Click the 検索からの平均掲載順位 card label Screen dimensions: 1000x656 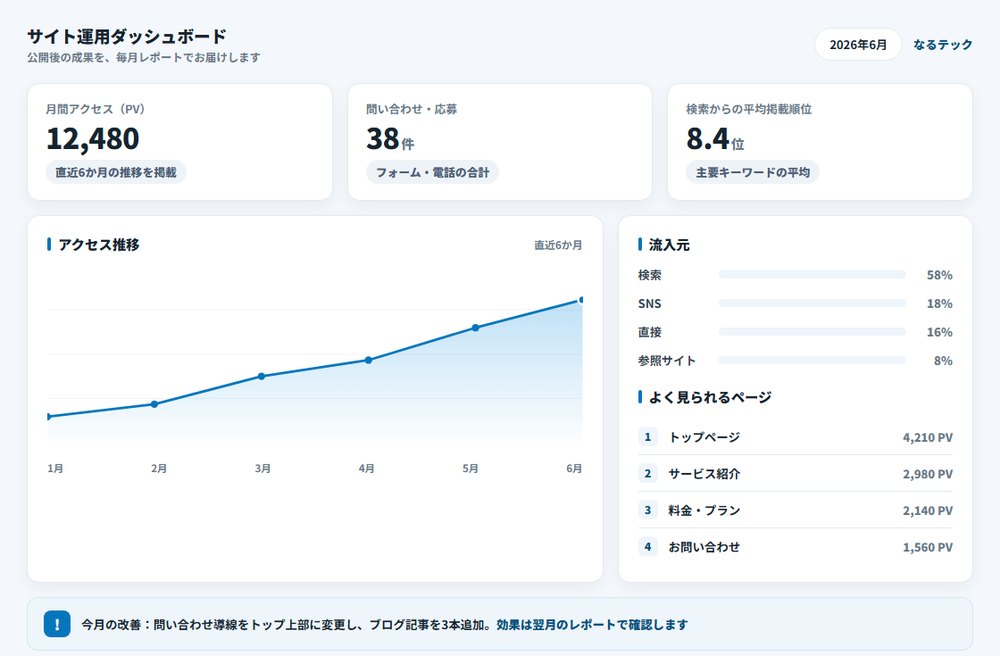(749, 109)
